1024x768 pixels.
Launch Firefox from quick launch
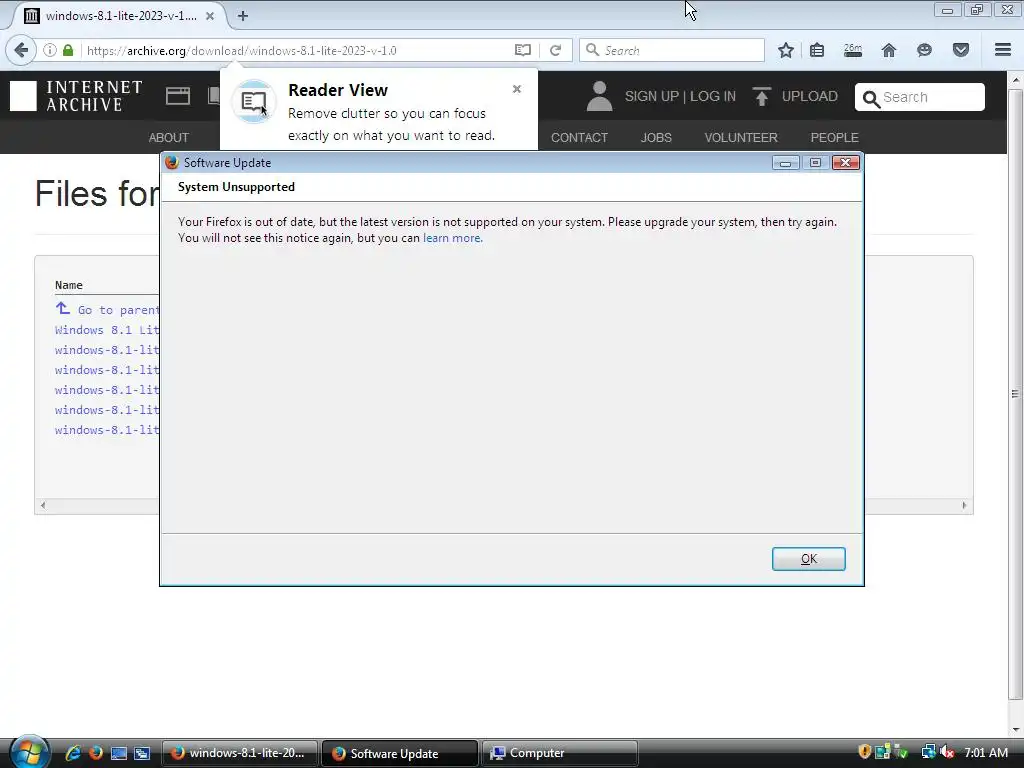coord(95,753)
